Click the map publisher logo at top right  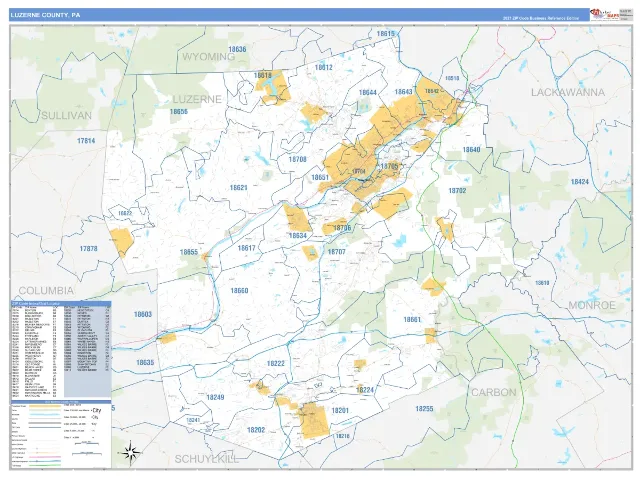pyautogui.click(x=603, y=15)
